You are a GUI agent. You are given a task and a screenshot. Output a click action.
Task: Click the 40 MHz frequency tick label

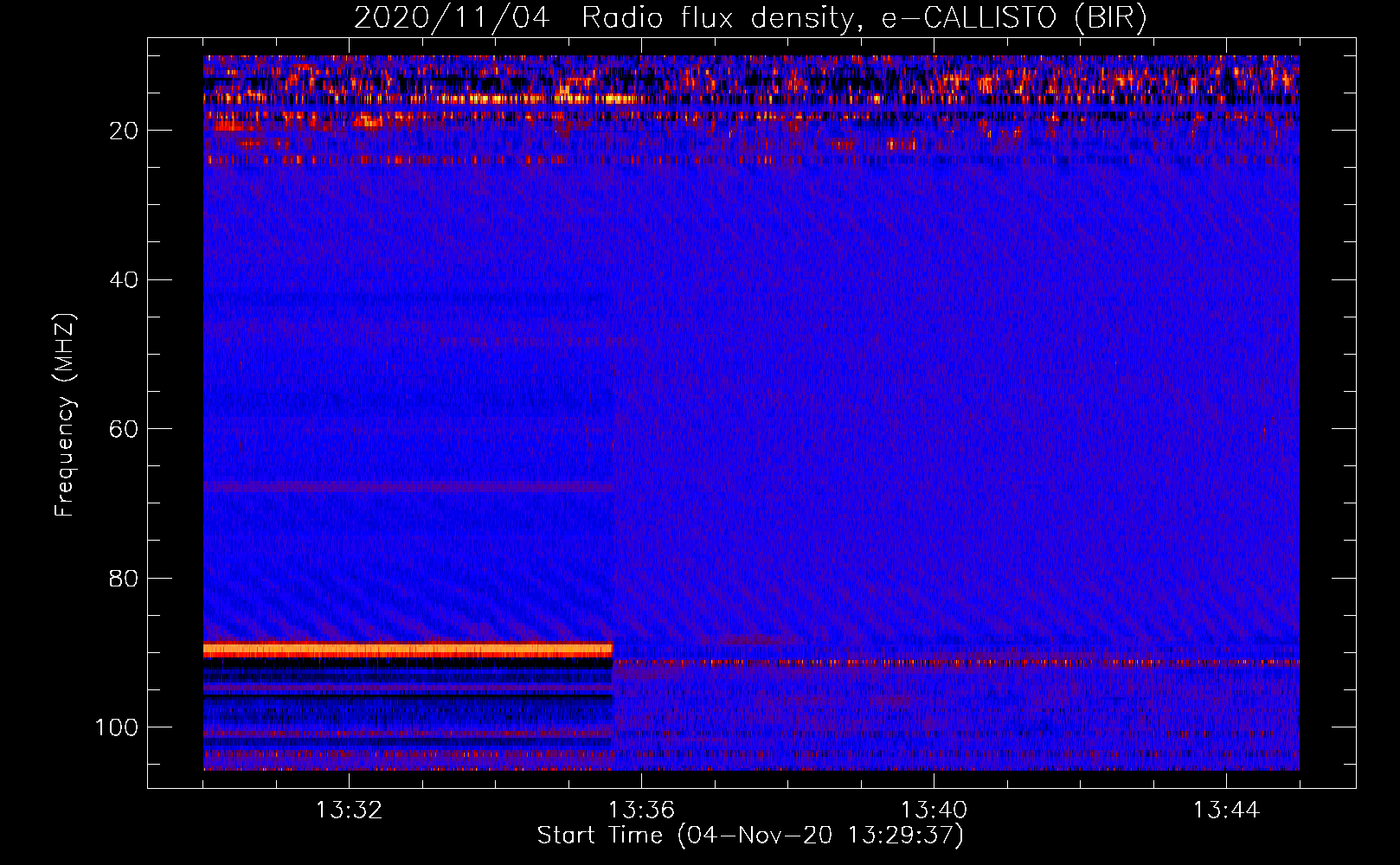point(124,280)
